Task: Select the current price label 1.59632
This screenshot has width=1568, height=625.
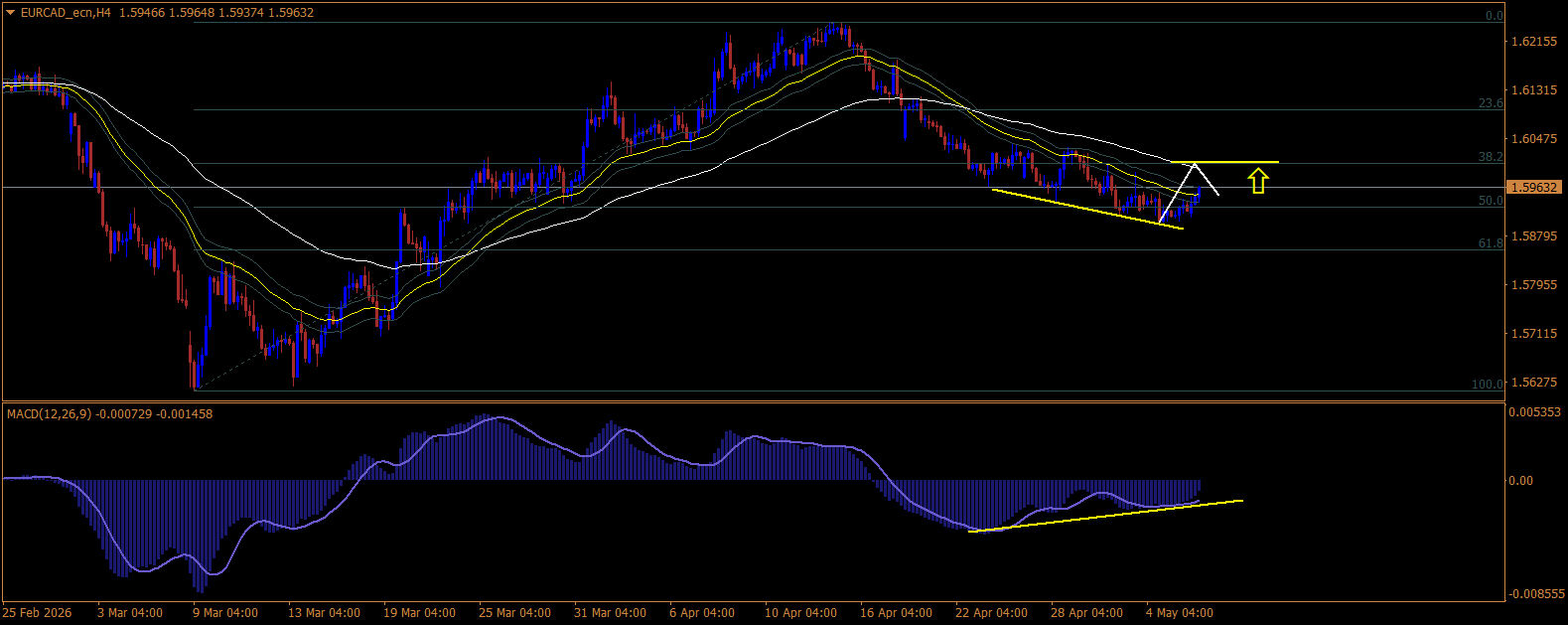Action: 1534,187
